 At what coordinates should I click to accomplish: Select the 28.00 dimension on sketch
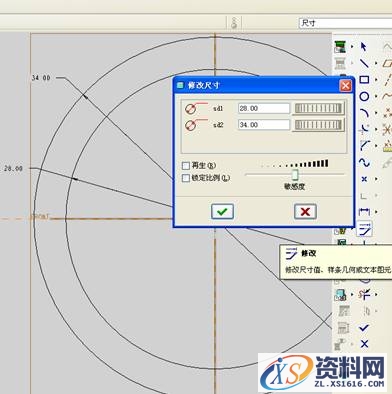[x=13, y=169]
